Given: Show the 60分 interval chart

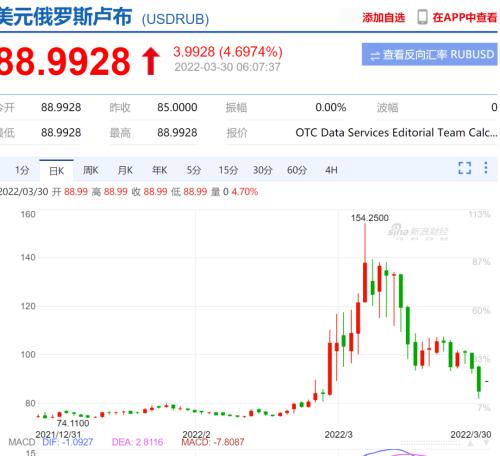Looking at the screenshot, I should pyautogui.click(x=297, y=170).
